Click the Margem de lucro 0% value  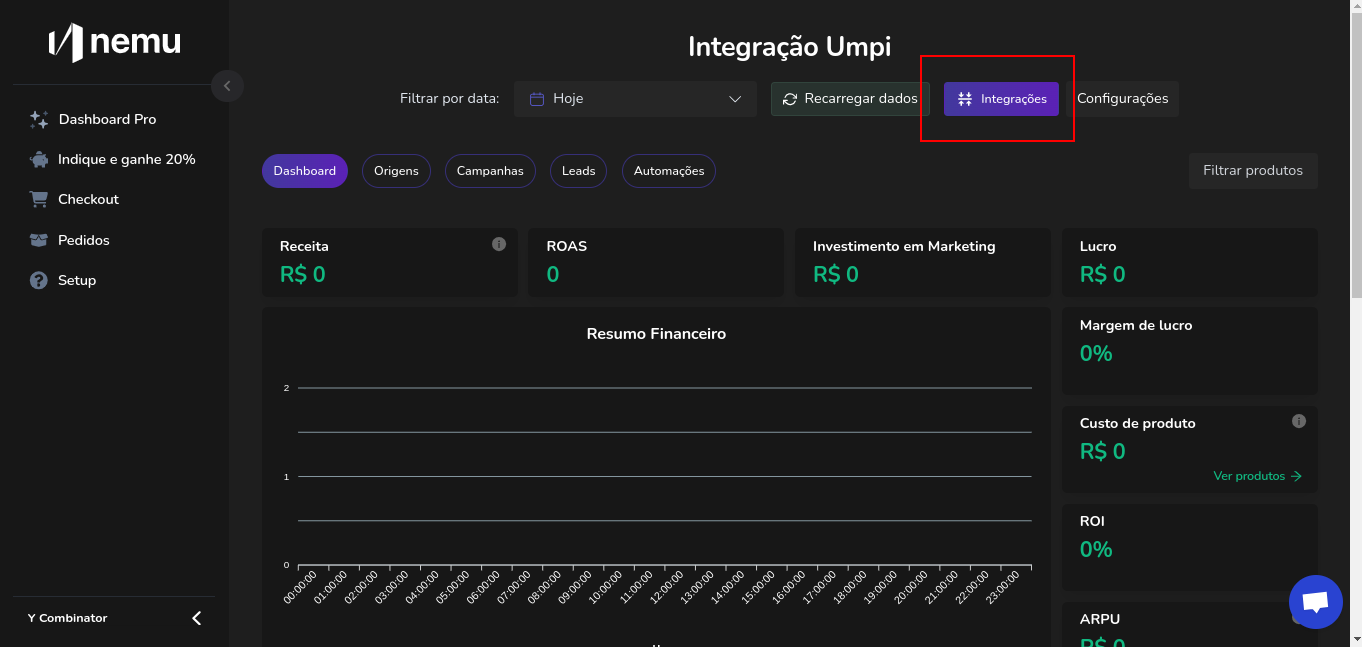(1096, 353)
